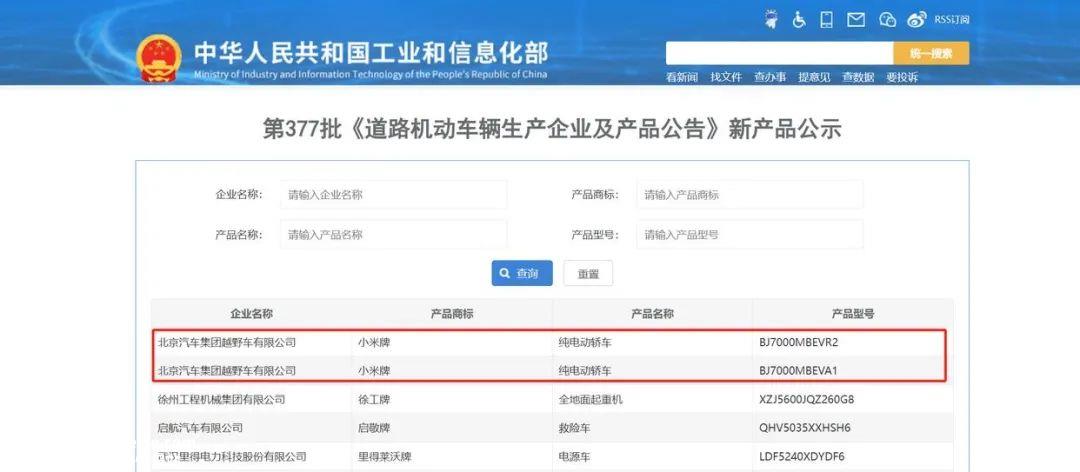Click the 产品型号 column header
This screenshot has width=1080, height=472.
point(853,314)
